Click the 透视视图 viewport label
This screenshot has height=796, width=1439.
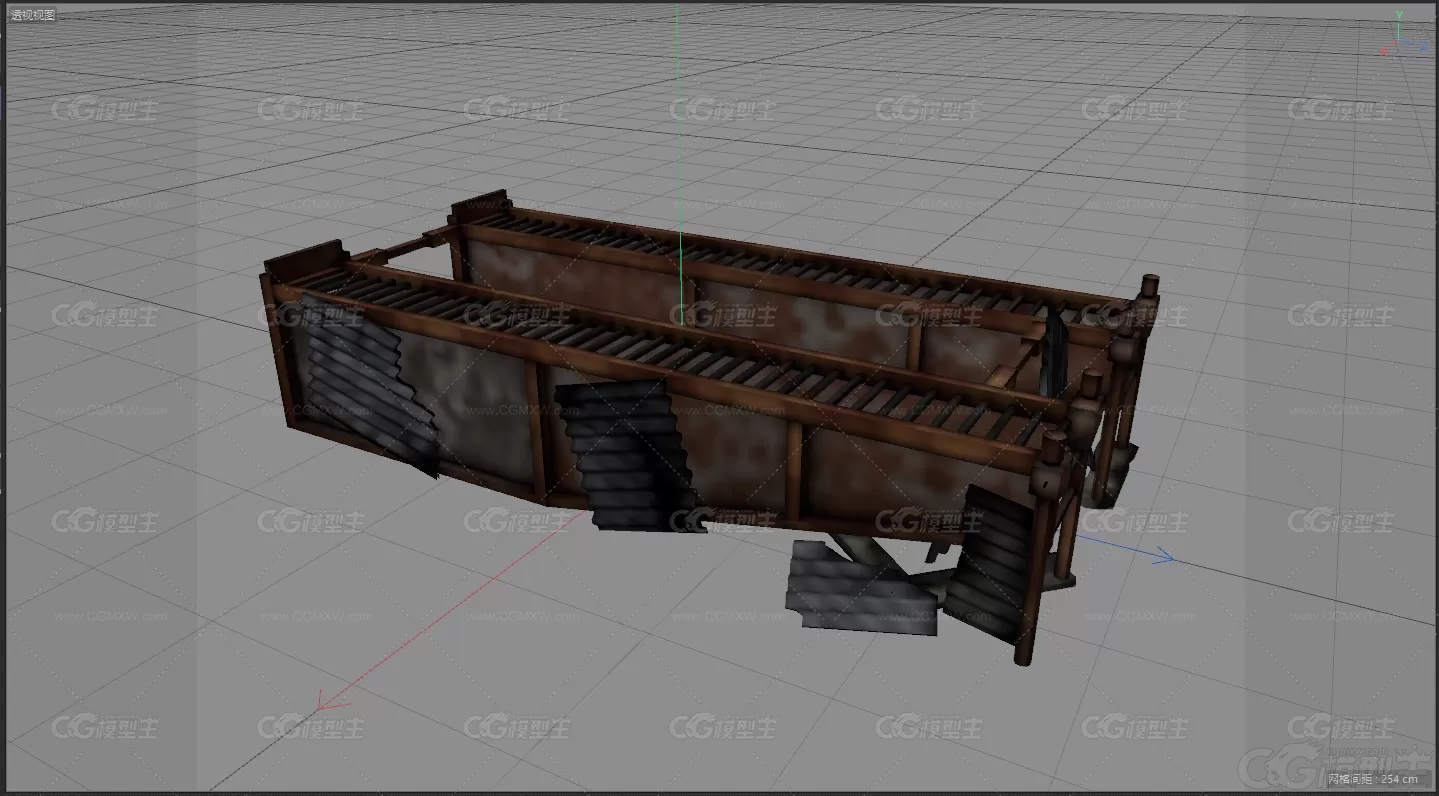point(33,15)
